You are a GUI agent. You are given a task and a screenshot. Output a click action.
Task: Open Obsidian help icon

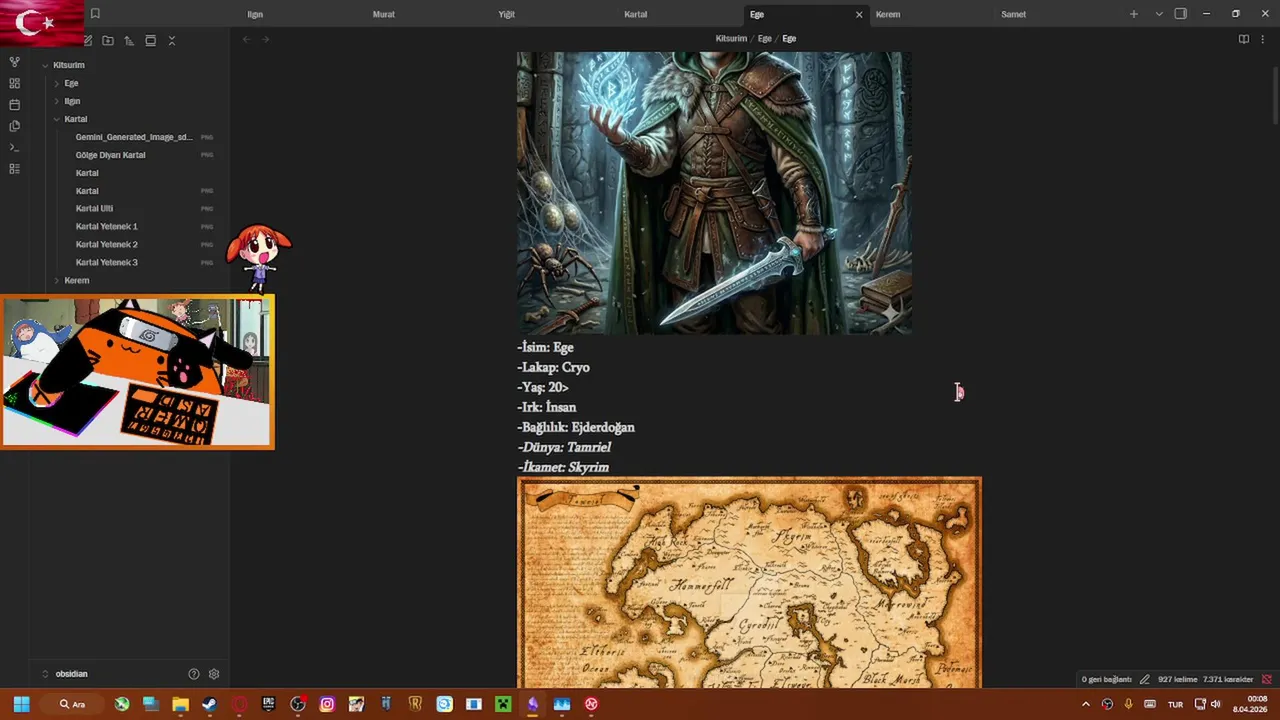point(194,674)
